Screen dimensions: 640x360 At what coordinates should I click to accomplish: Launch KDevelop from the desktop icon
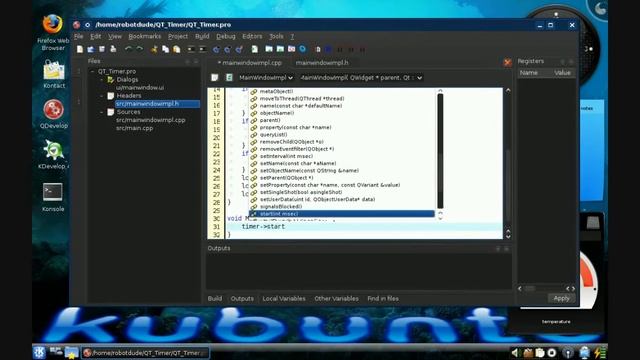(53, 154)
